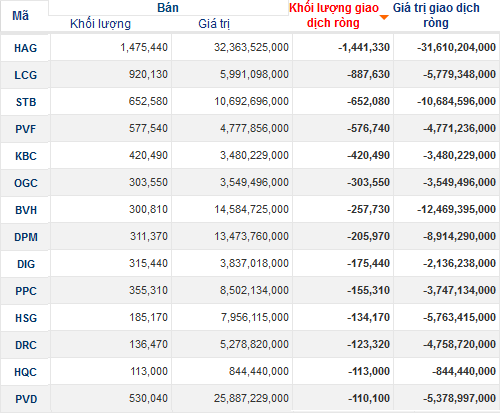Image resolution: width=500 pixels, height=413 pixels.
Task: Select PPC net volume -155,310
Action: tap(368, 290)
